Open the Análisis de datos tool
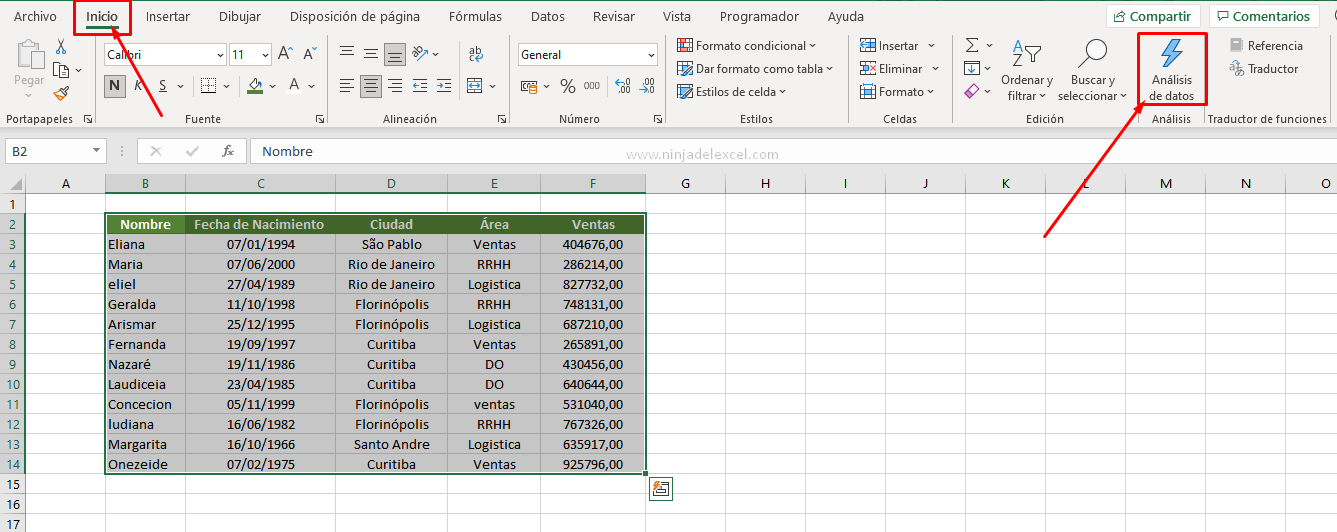Viewport: 1337px width, 532px height. [1172, 69]
